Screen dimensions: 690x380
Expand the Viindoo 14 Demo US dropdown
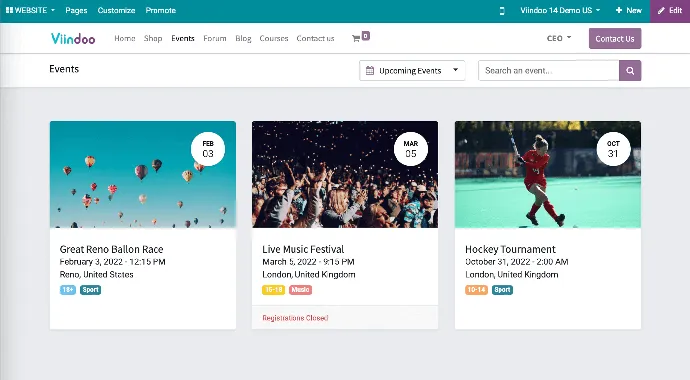pyautogui.click(x=560, y=10)
